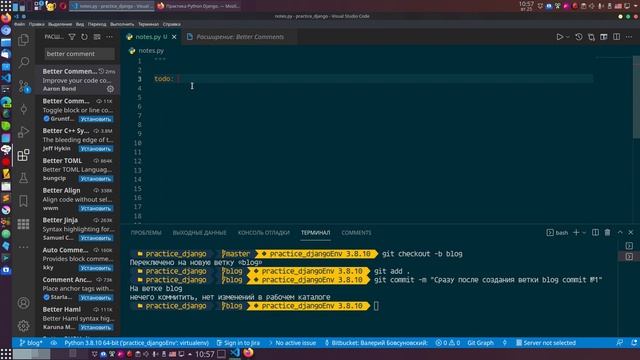Open extensions panel more actions menu
This screenshot has width=640, height=360.
pyautogui.click(x=109, y=37)
